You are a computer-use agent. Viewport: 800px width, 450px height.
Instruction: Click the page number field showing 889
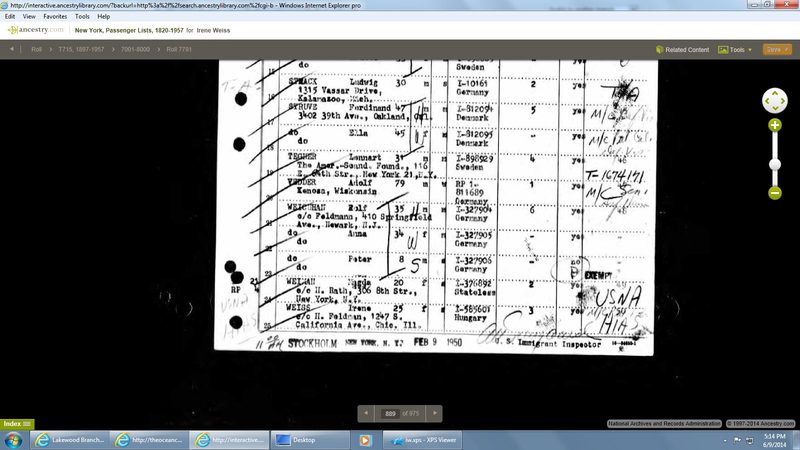click(390, 414)
